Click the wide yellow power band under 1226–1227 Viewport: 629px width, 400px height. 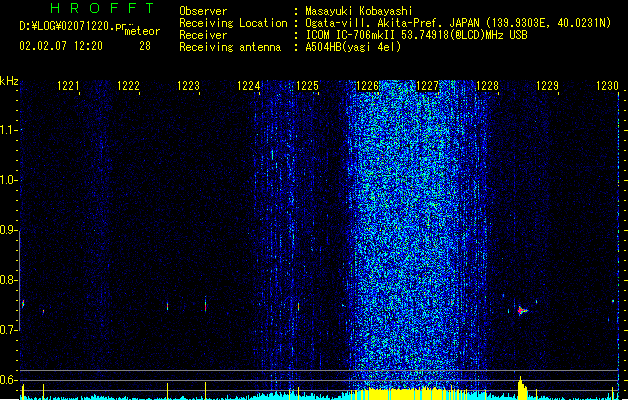[405, 393]
